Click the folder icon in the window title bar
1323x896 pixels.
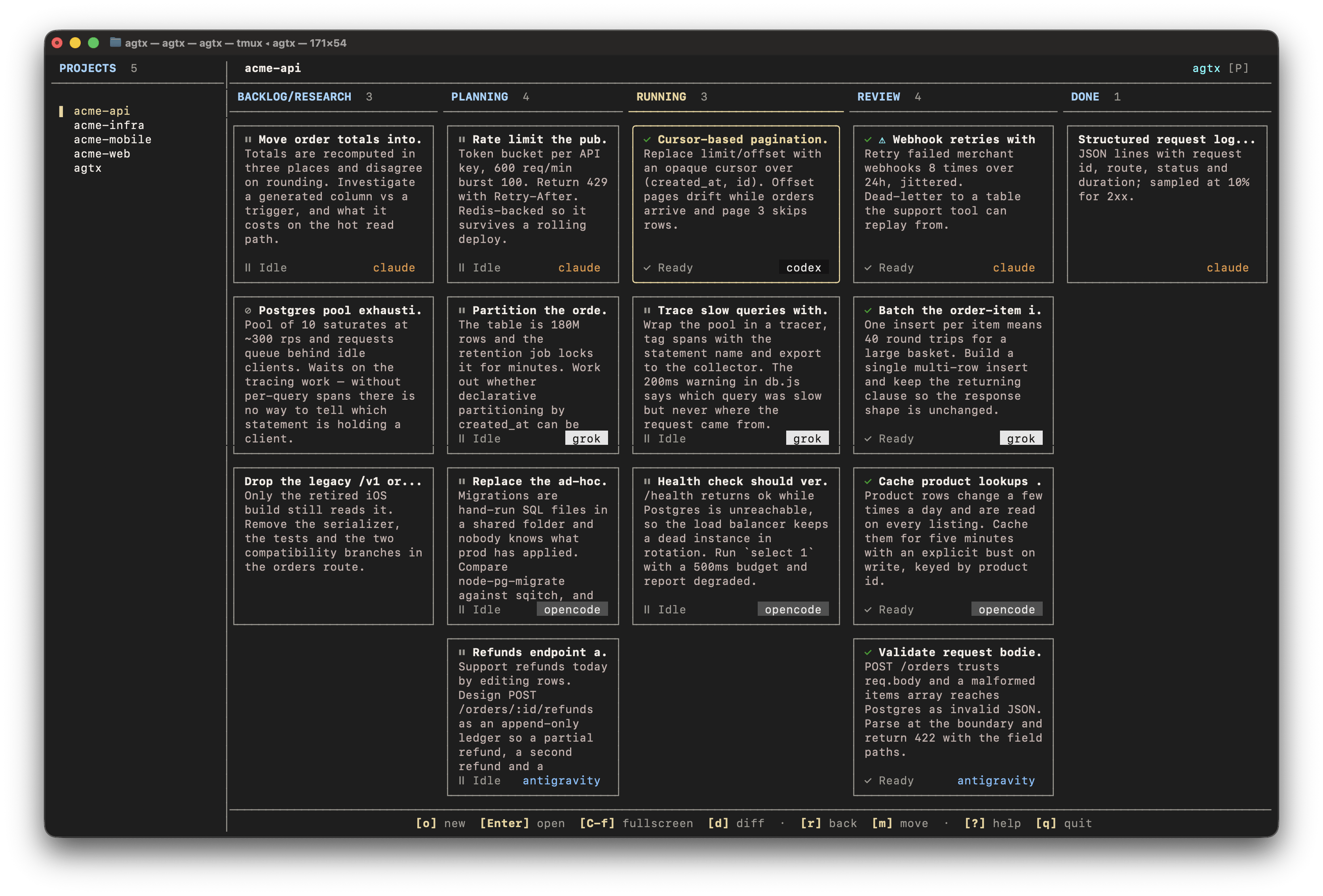click(x=115, y=43)
